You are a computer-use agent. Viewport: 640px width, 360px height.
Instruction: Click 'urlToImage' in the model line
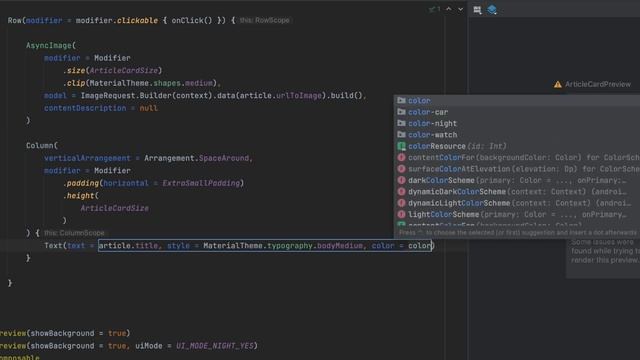299,96
